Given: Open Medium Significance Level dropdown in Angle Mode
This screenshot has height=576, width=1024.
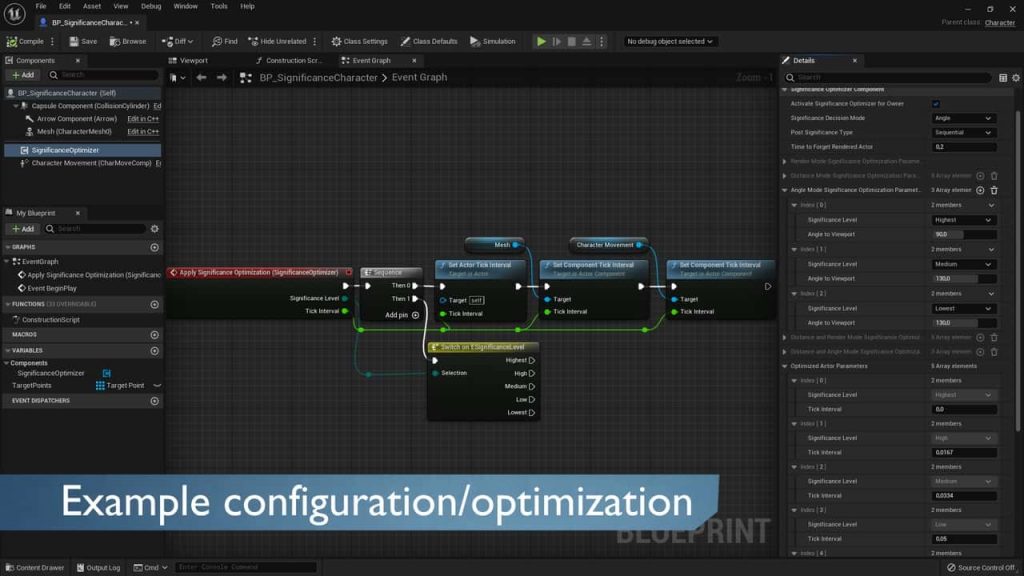Looking at the screenshot, I should (963, 264).
